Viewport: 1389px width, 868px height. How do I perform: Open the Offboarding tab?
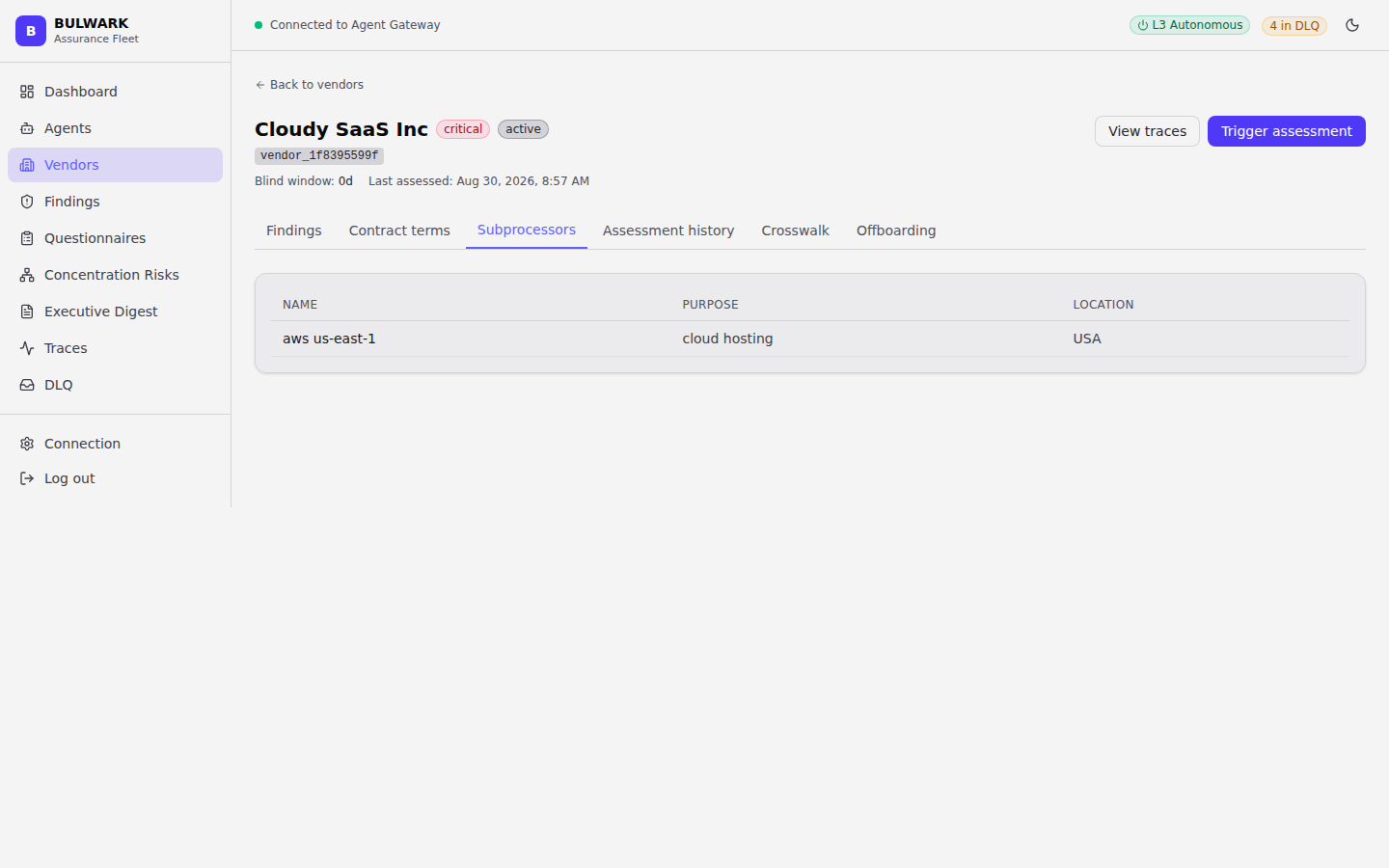[896, 231]
